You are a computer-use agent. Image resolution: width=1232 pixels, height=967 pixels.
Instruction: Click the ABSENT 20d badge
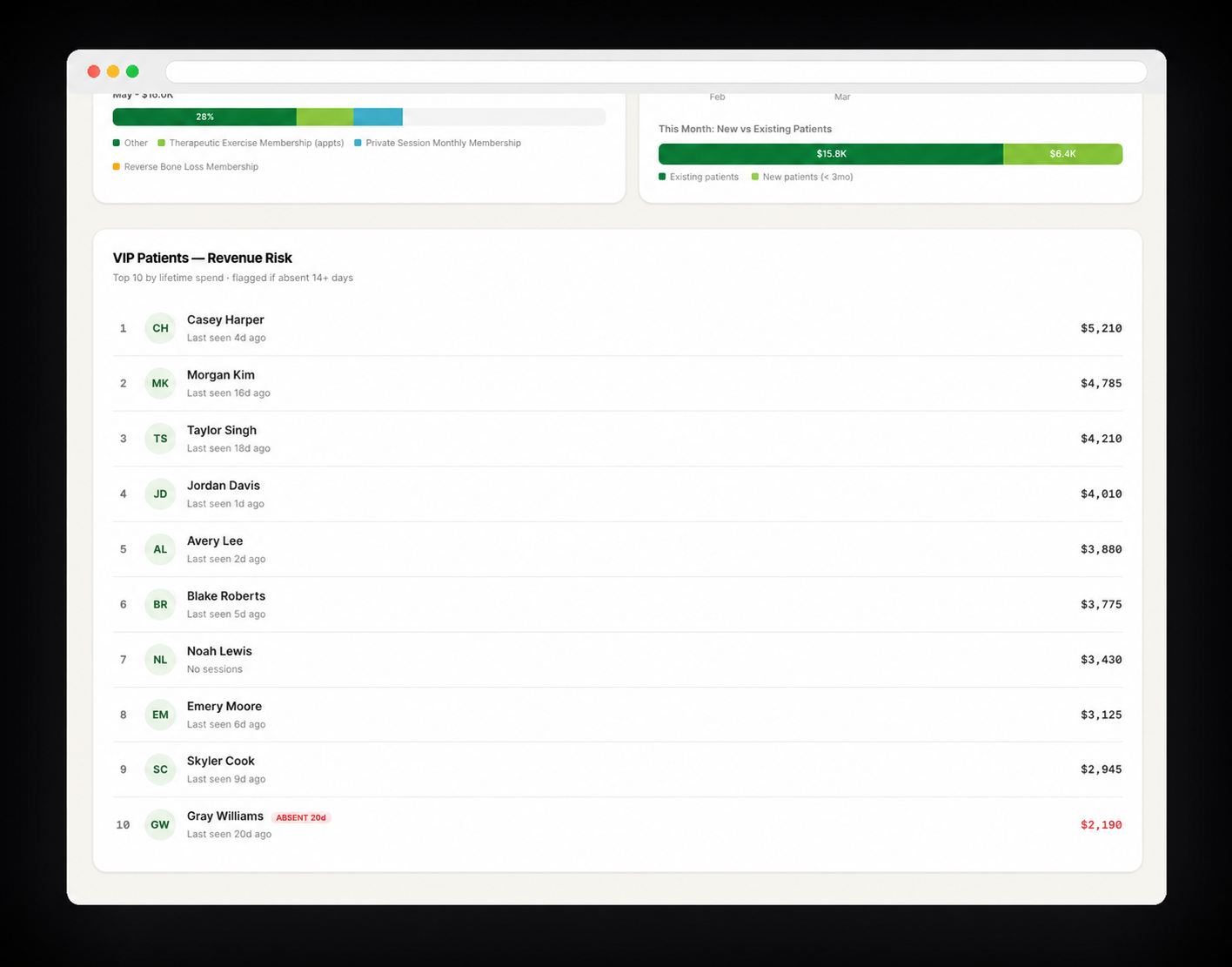coord(301,817)
